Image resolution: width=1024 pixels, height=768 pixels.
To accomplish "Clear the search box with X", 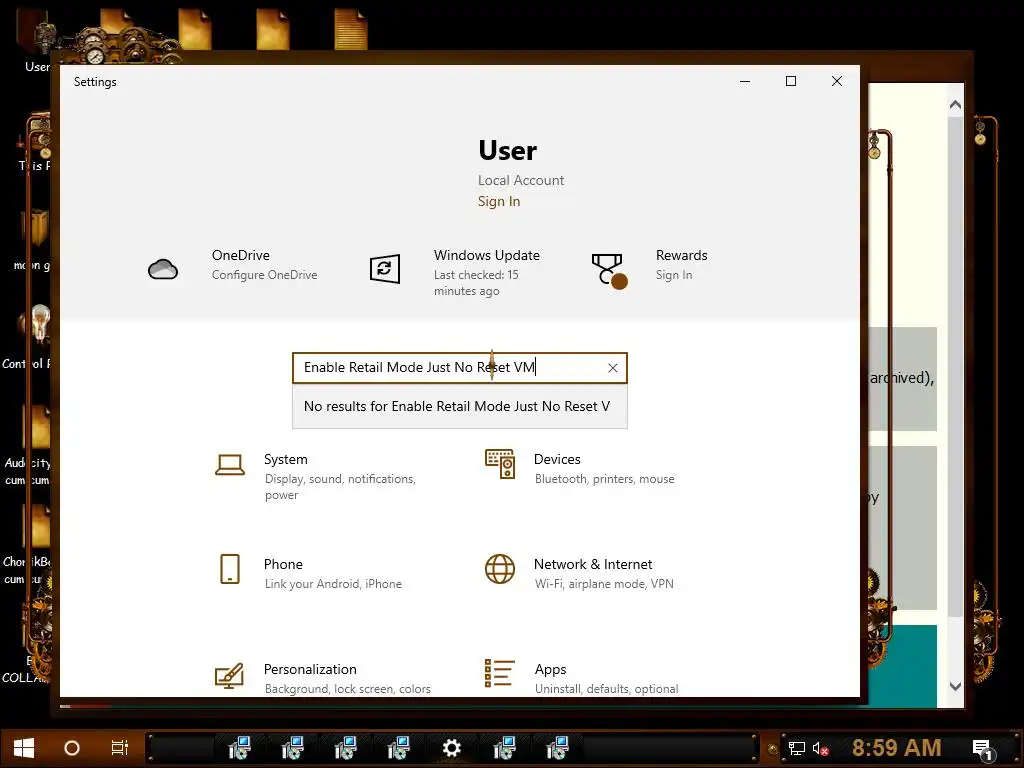I will click(x=613, y=368).
